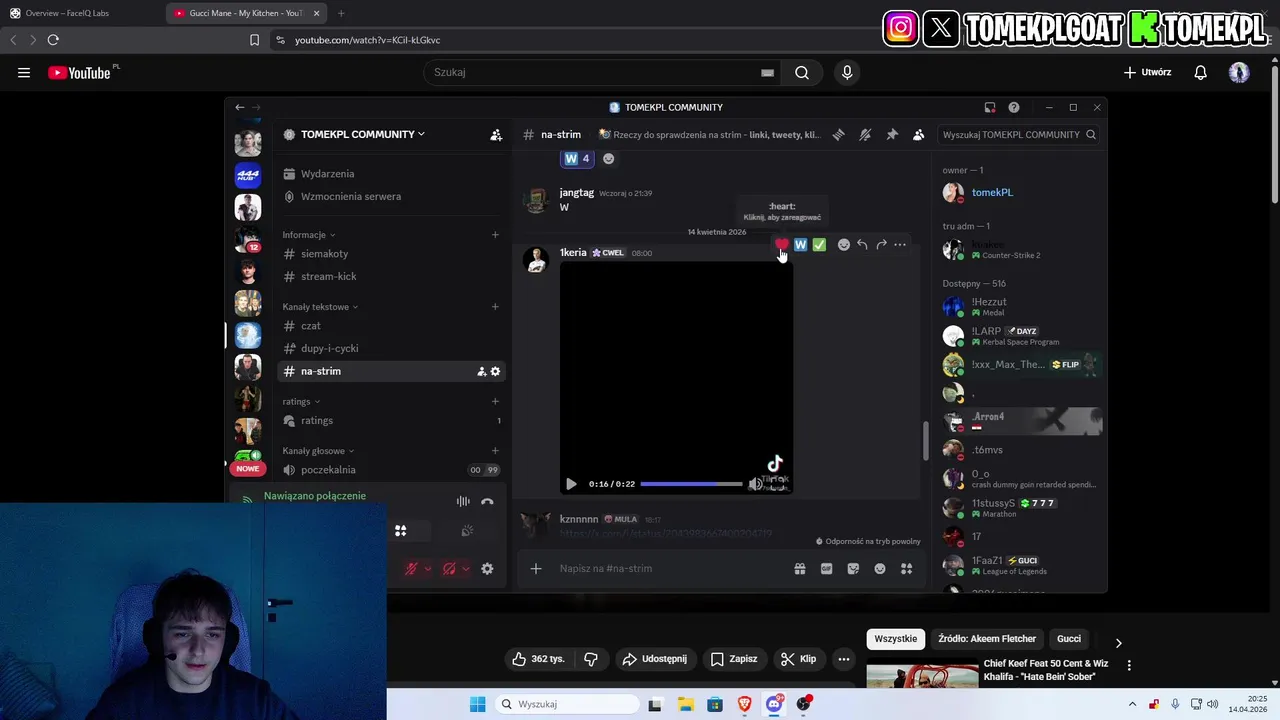
Task: Open the sticker picker
Action: (853, 569)
